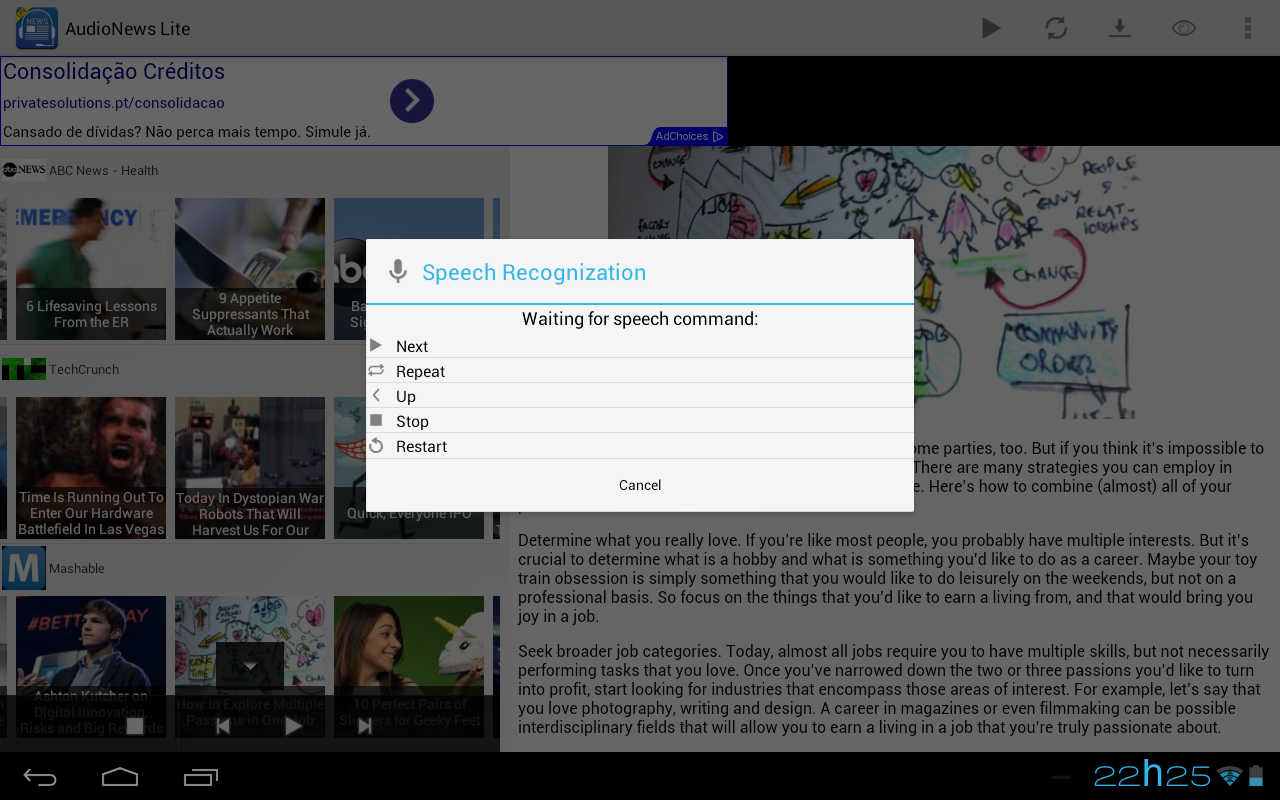Stop playback in the bottom player bar
The width and height of the screenshot is (1280, 800).
coord(135,726)
